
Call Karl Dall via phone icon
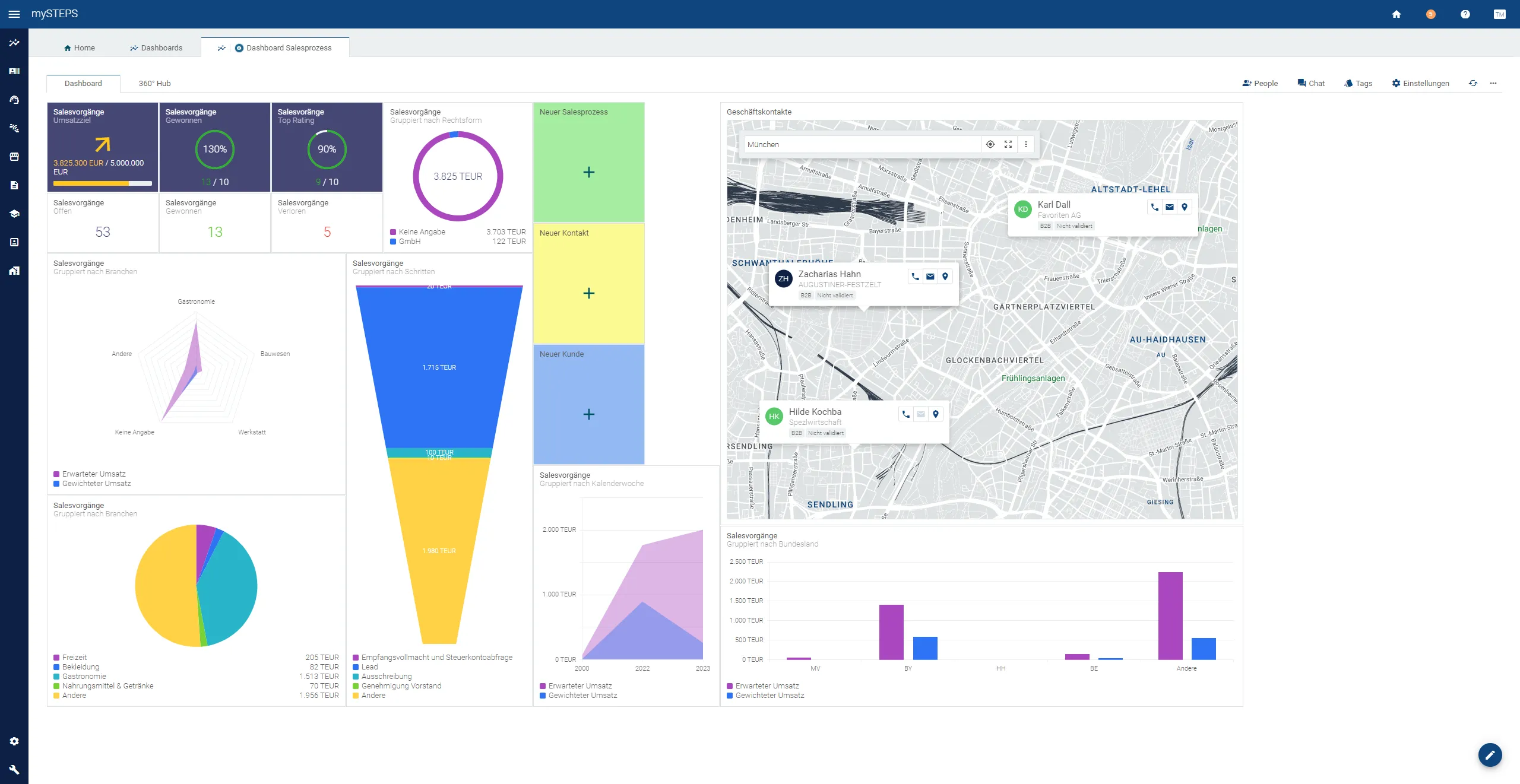coord(1154,207)
